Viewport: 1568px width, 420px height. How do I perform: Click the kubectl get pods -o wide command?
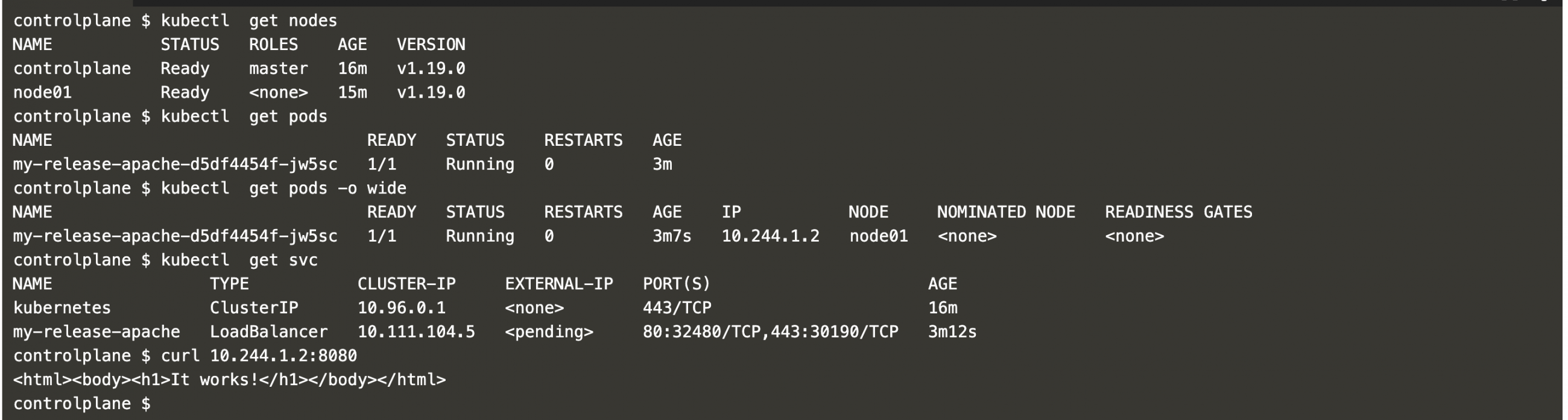pyautogui.click(x=283, y=189)
